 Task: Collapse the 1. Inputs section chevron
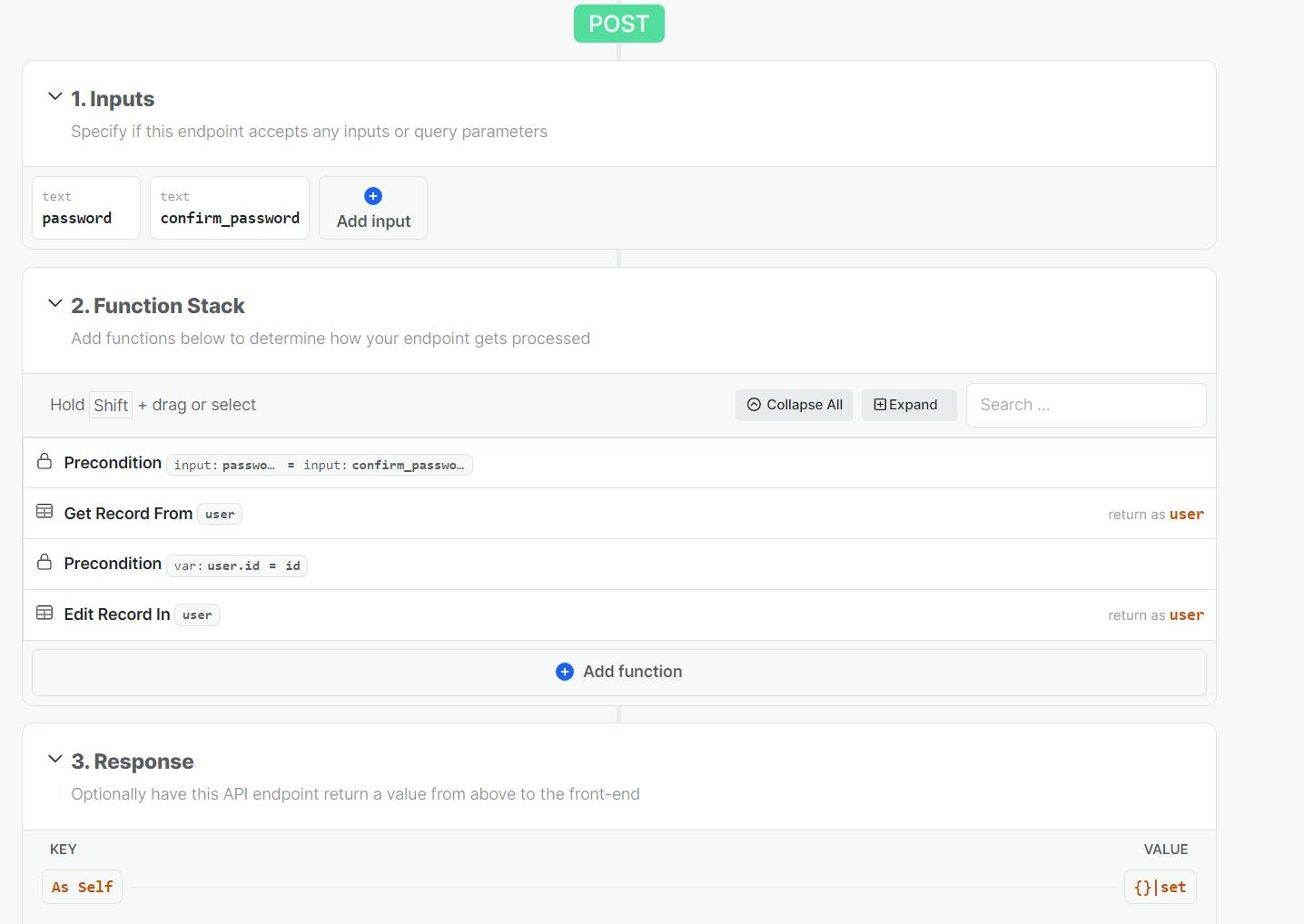(55, 96)
